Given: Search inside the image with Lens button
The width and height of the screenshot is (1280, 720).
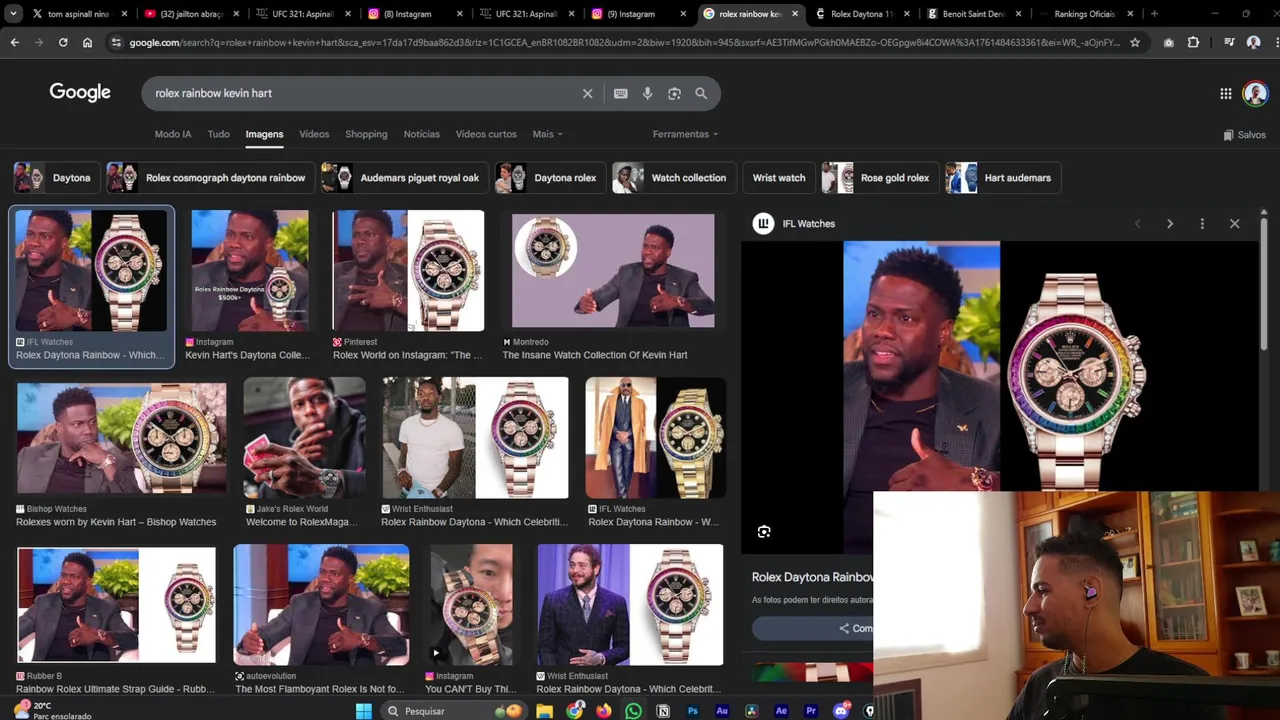Looking at the screenshot, I should (764, 532).
